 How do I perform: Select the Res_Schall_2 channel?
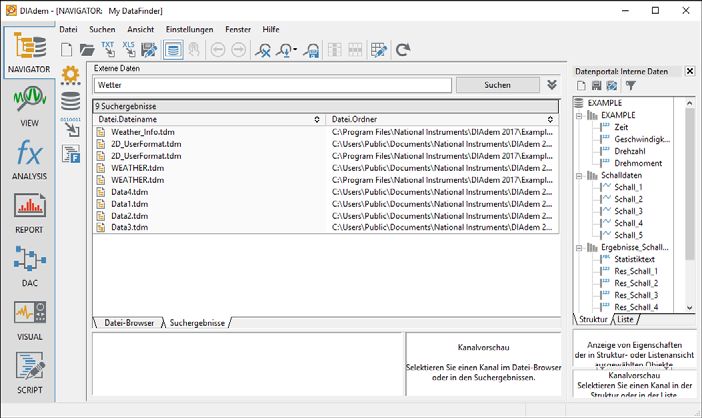636,283
